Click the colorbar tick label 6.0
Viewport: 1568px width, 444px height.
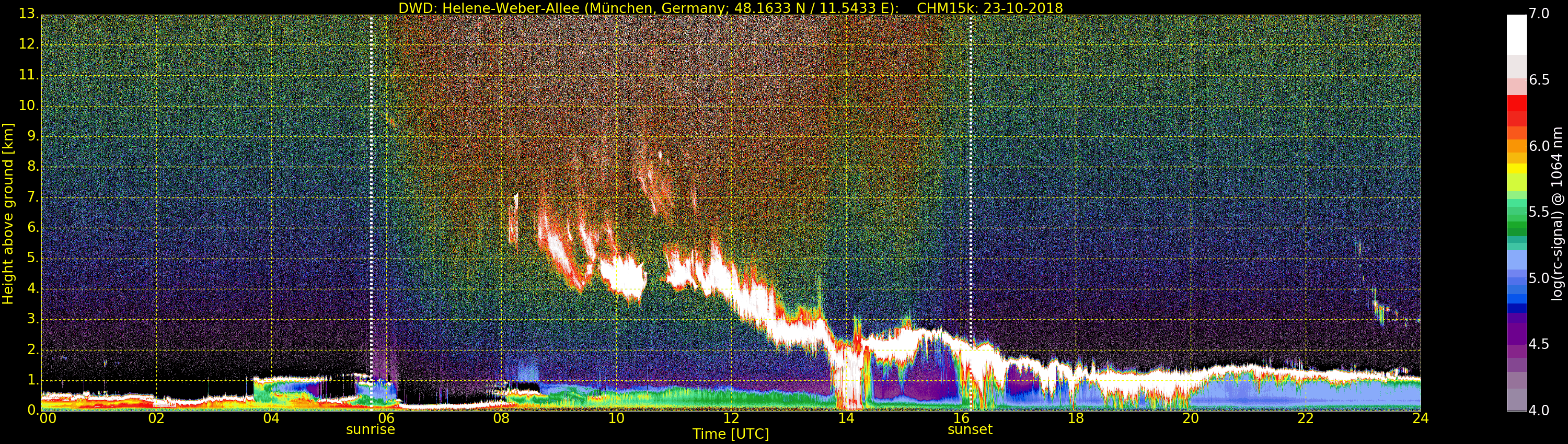[x=1539, y=146]
